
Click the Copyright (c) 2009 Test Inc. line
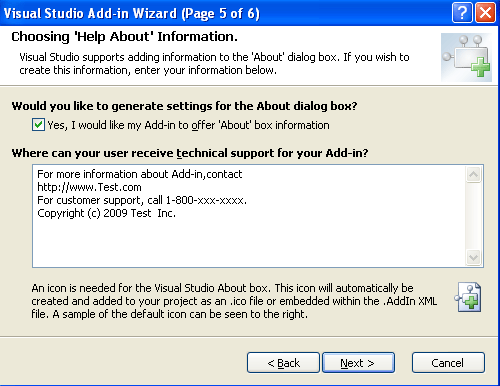[106, 213]
